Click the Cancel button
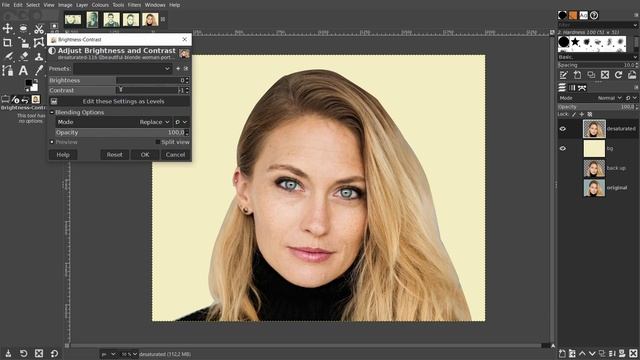This screenshot has width=640, height=360. [x=176, y=155]
